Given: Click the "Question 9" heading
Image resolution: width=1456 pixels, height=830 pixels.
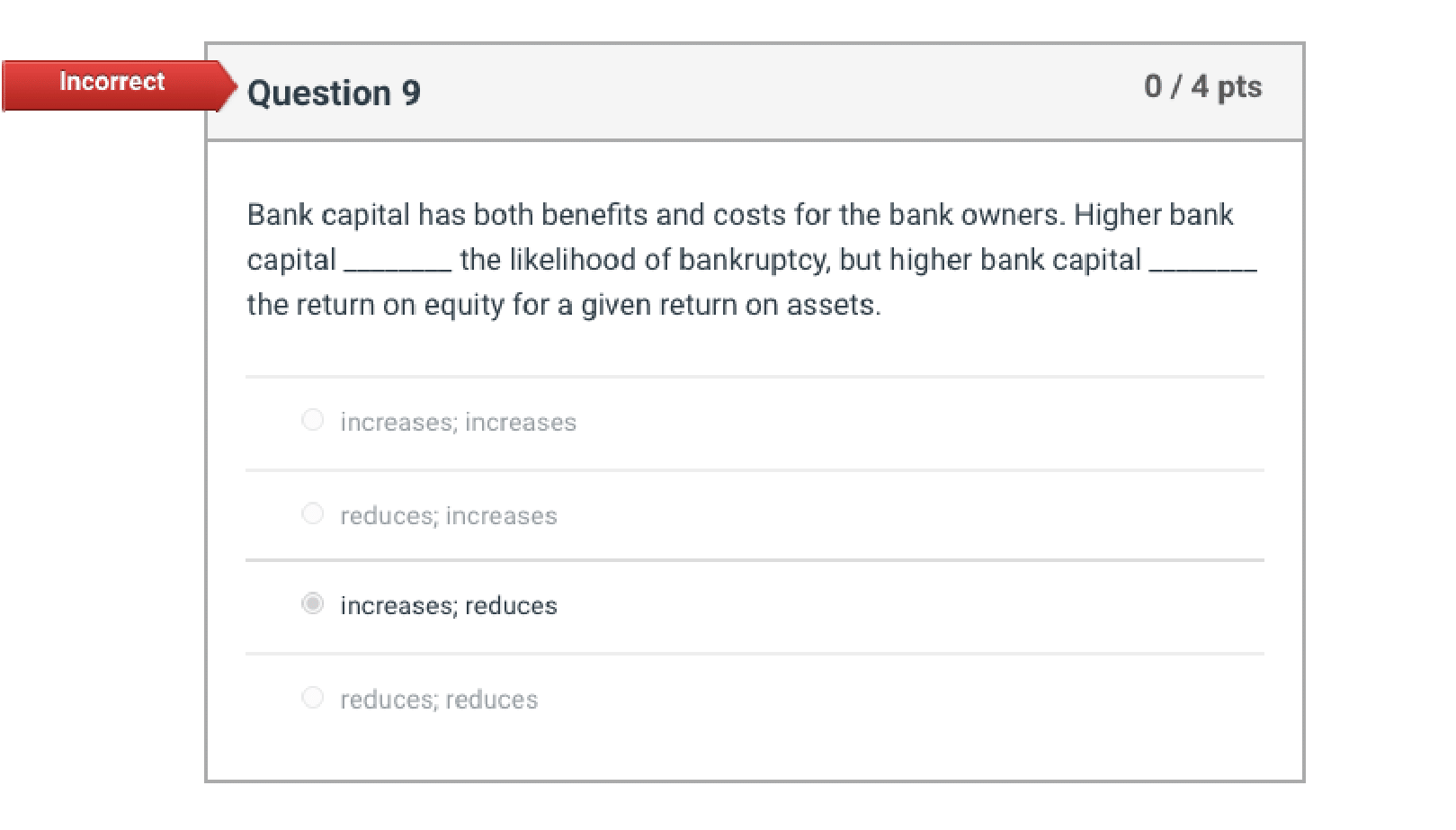Looking at the screenshot, I should point(334,92).
